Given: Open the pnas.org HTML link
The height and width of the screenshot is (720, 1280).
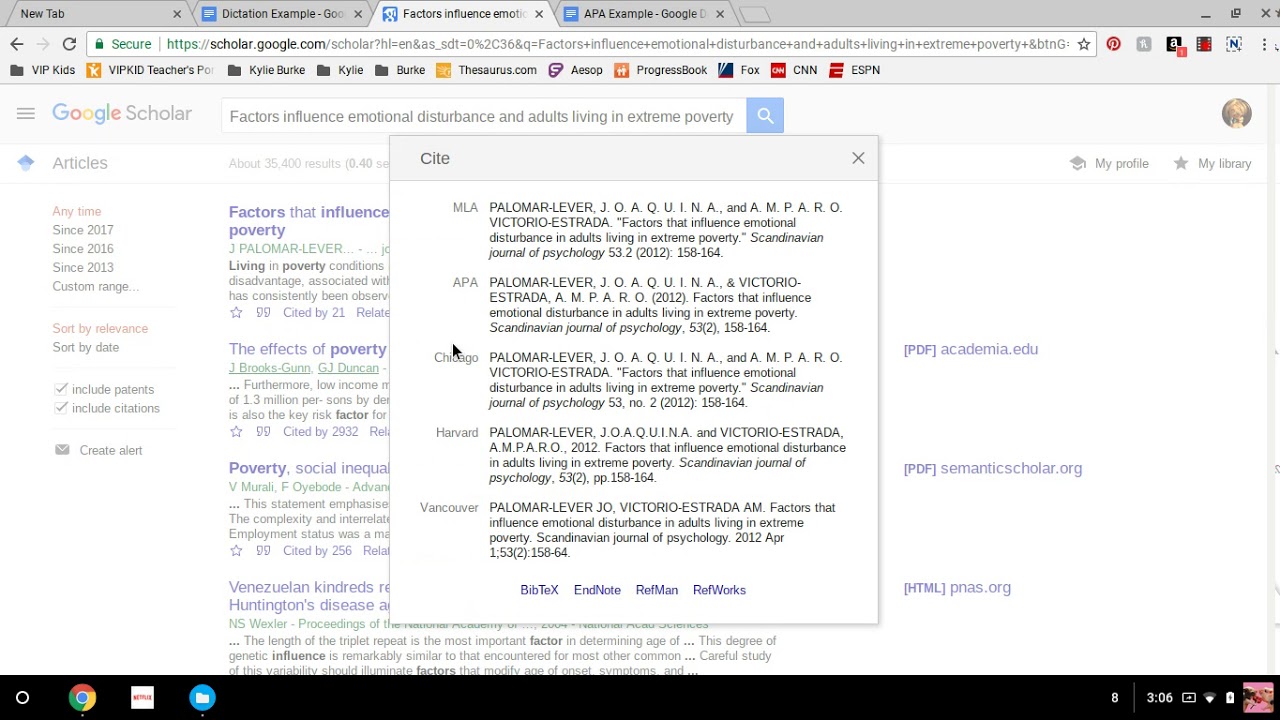Looking at the screenshot, I should 957,587.
